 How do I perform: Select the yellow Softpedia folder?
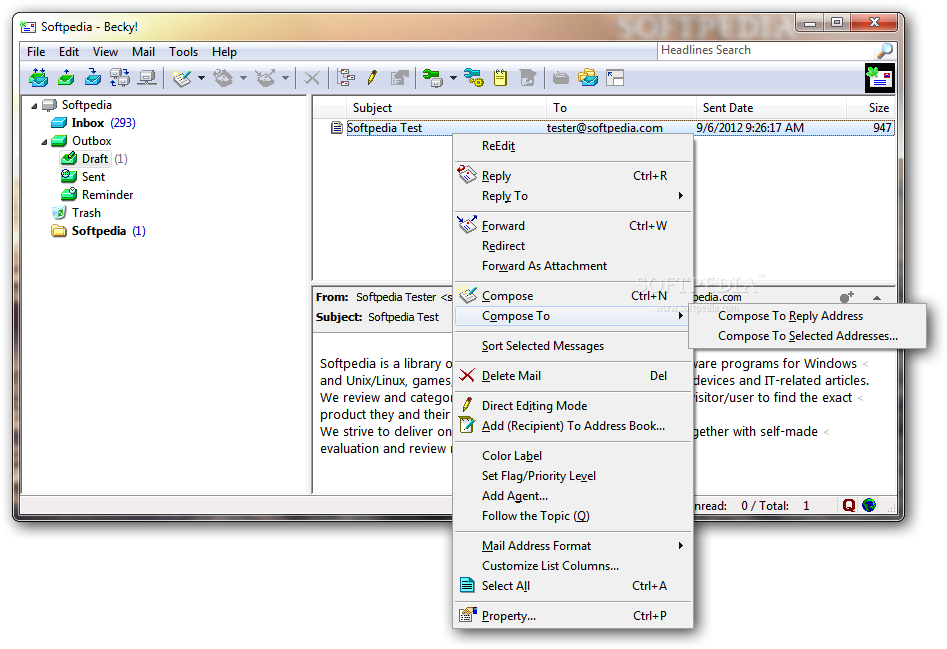(x=98, y=231)
